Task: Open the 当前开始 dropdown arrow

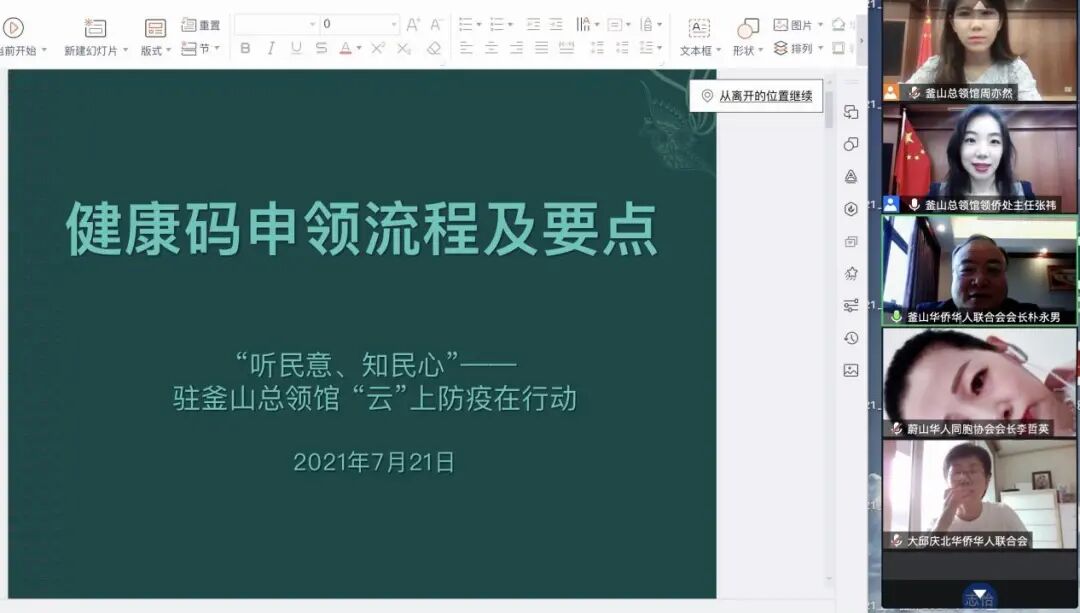Action: (x=44, y=50)
